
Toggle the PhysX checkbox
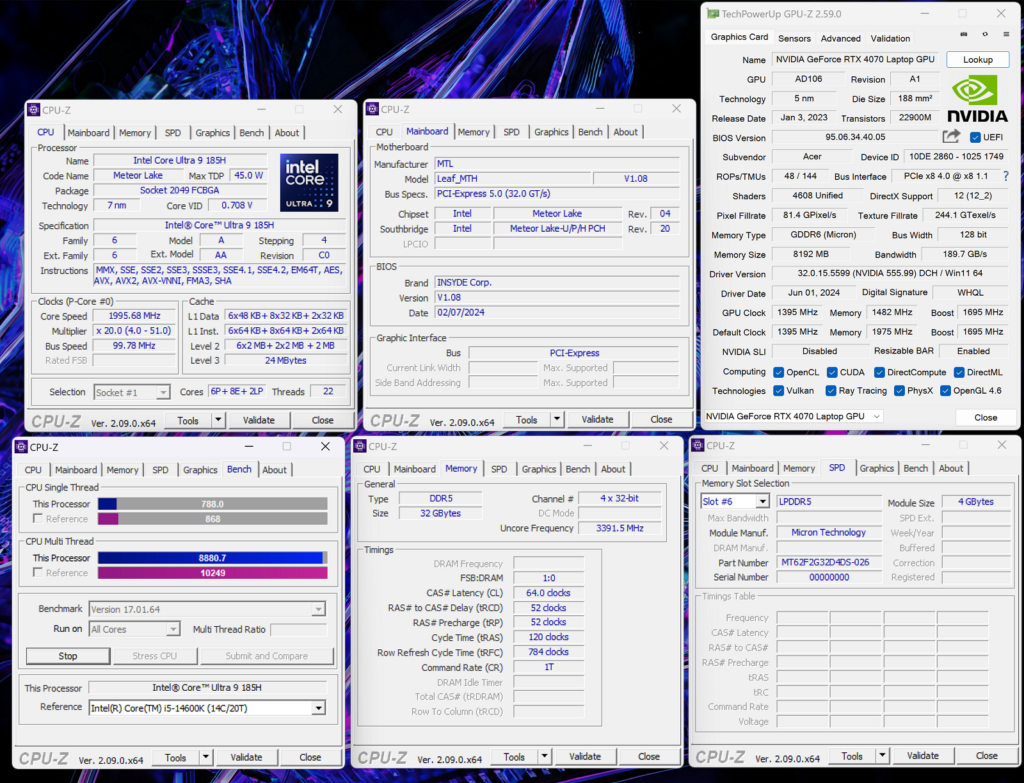[899, 391]
